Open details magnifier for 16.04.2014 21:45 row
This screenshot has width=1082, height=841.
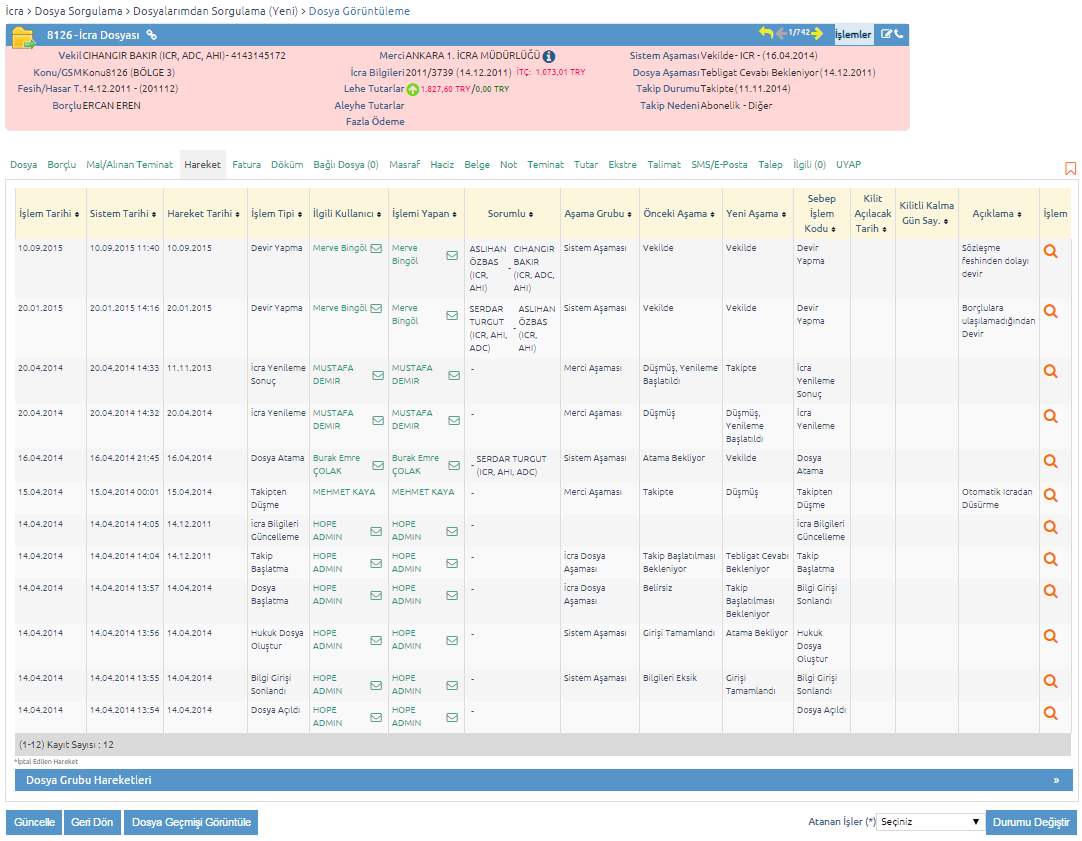pos(1050,461)
